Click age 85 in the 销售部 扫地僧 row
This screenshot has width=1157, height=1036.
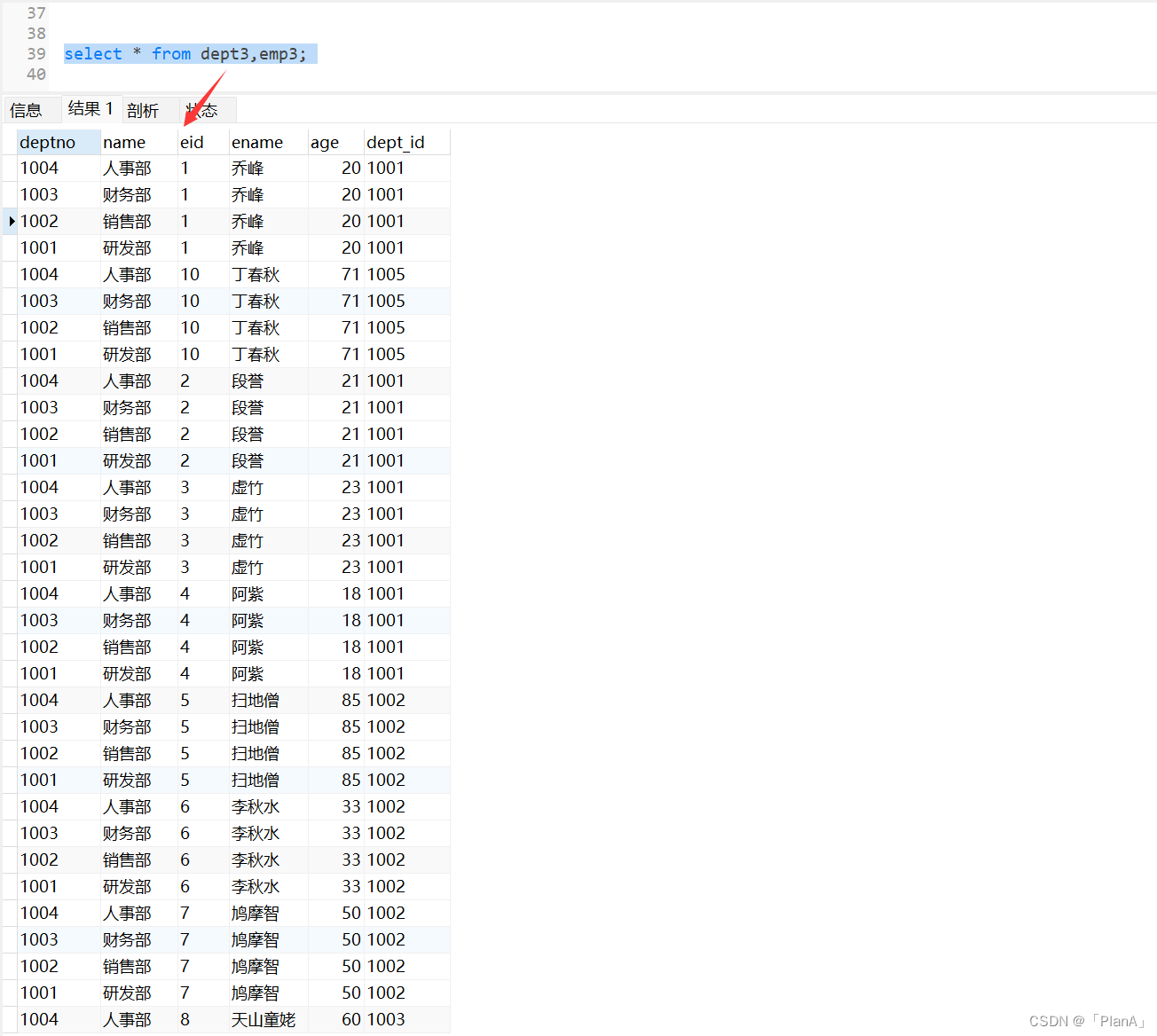pyautogui.click(x=335, y=753)
